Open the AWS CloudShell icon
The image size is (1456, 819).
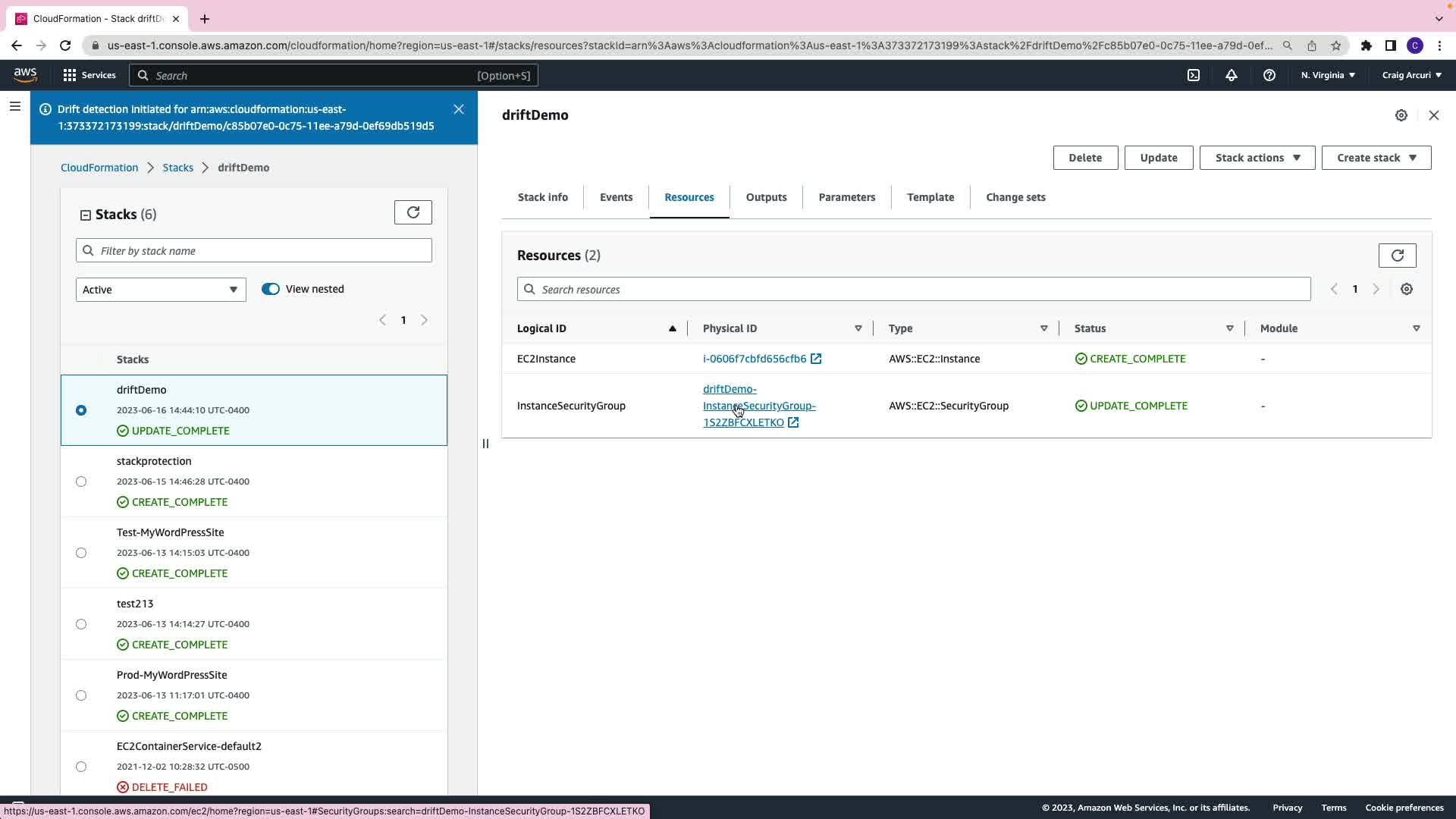tap(1194, 75)
